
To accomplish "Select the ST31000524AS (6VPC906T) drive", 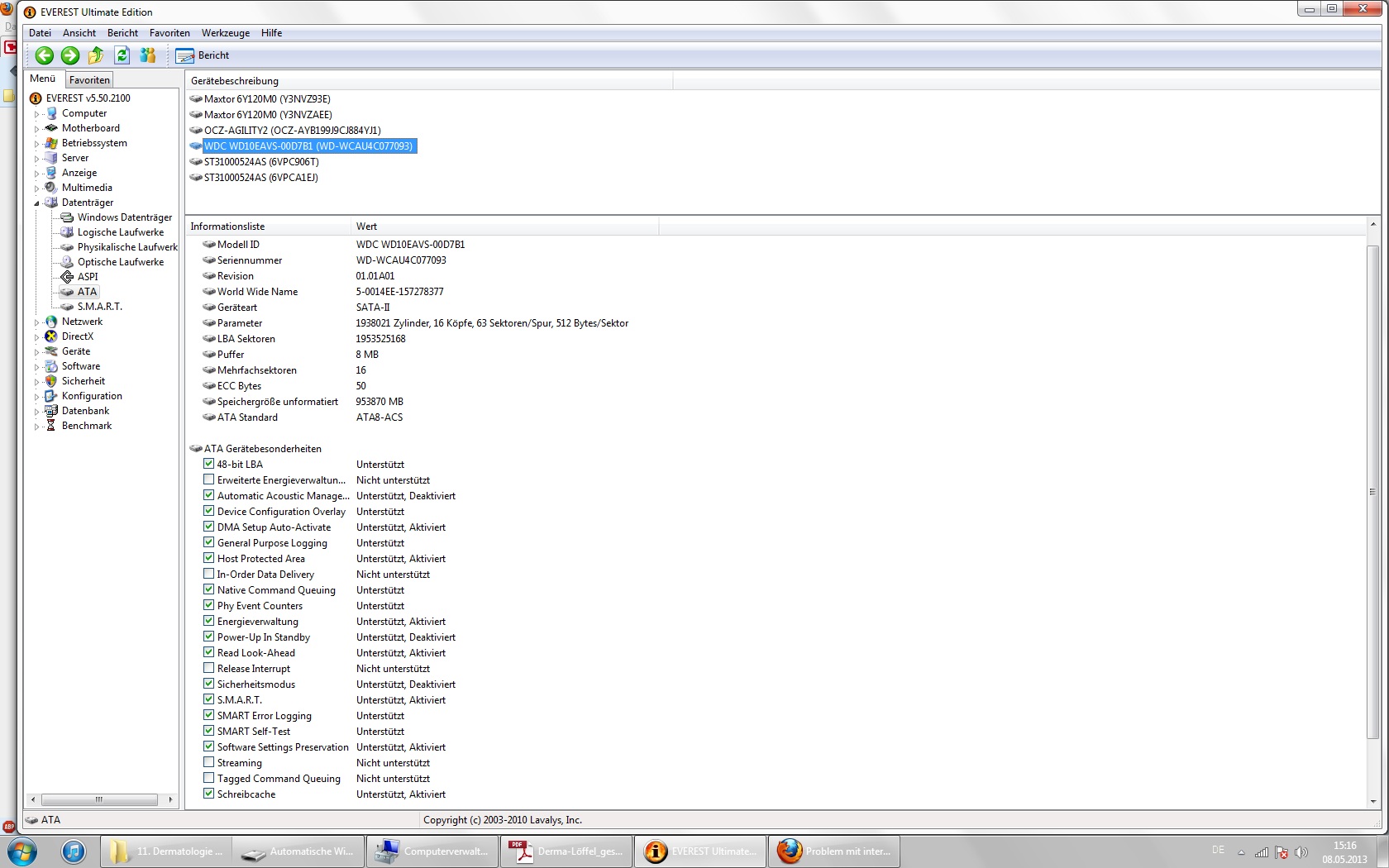I will tap(261, 162).
